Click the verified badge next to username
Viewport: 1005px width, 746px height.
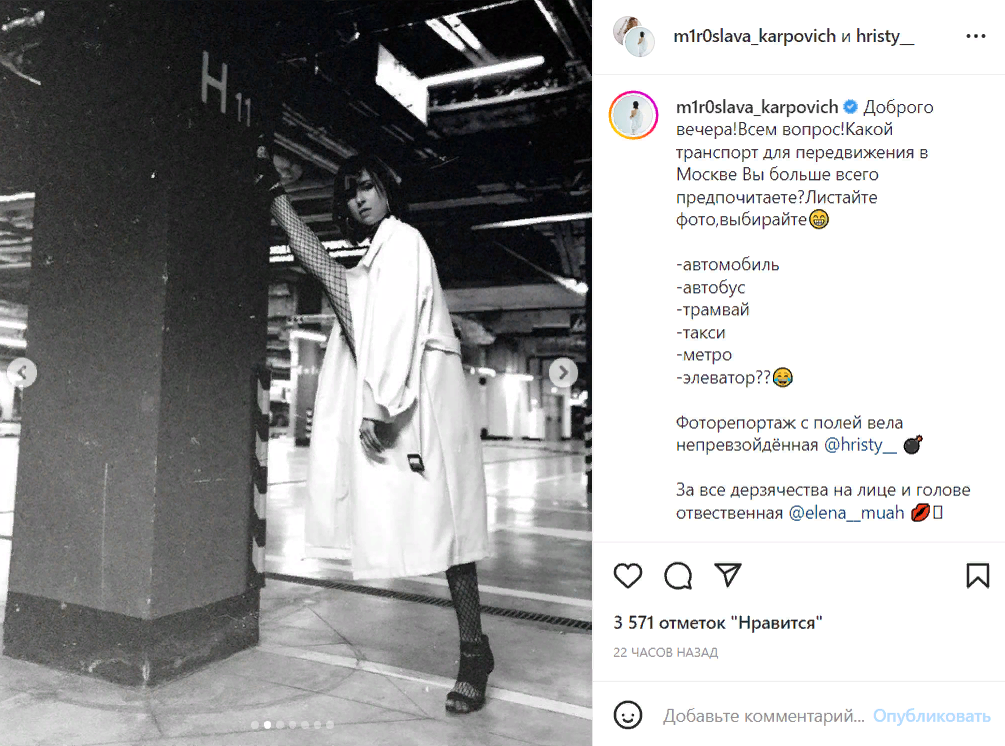[x=851, y=106]
